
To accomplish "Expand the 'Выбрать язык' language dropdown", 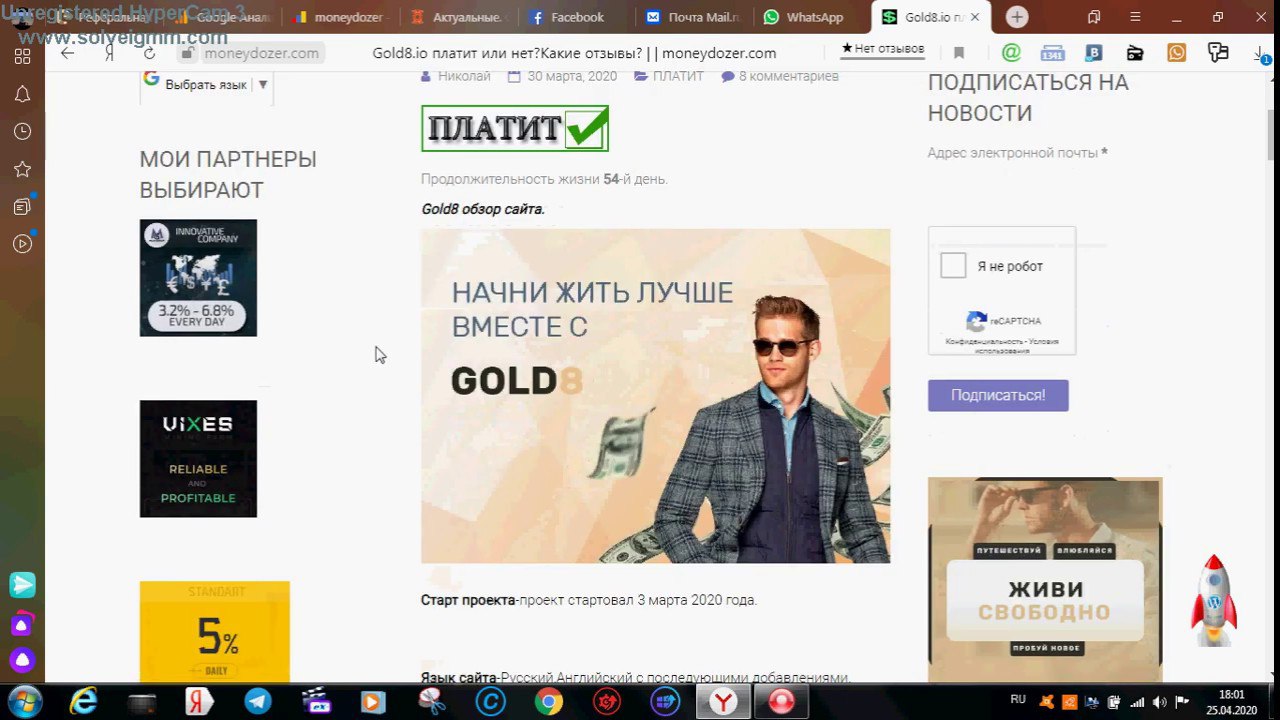I will pos(207,84).
